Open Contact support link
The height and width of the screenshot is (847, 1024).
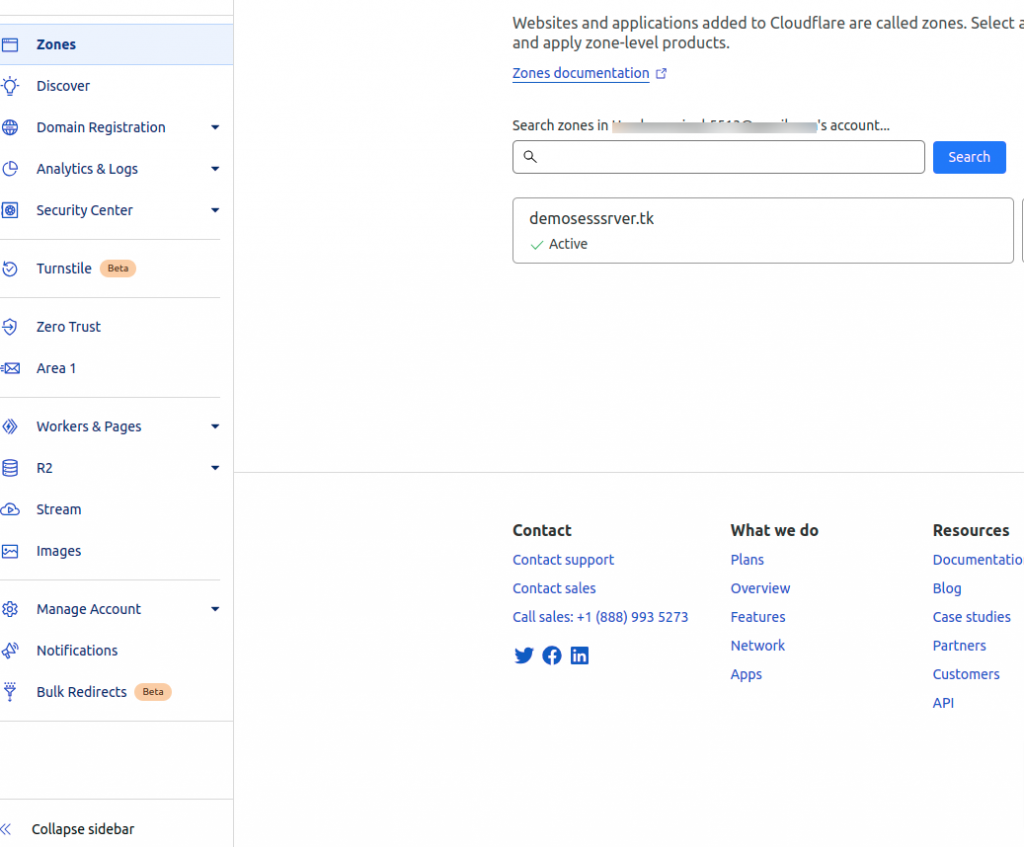[563, 560]
